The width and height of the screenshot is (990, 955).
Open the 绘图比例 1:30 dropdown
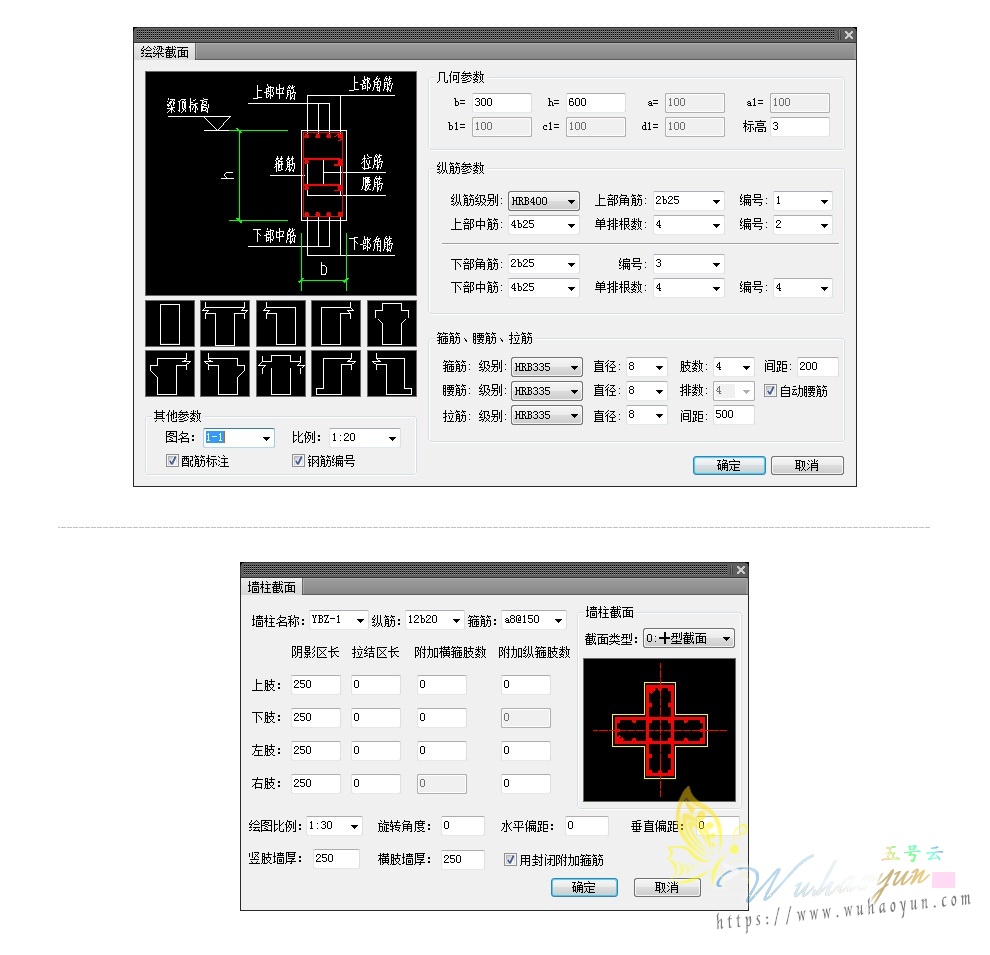(x=335, y=826)
